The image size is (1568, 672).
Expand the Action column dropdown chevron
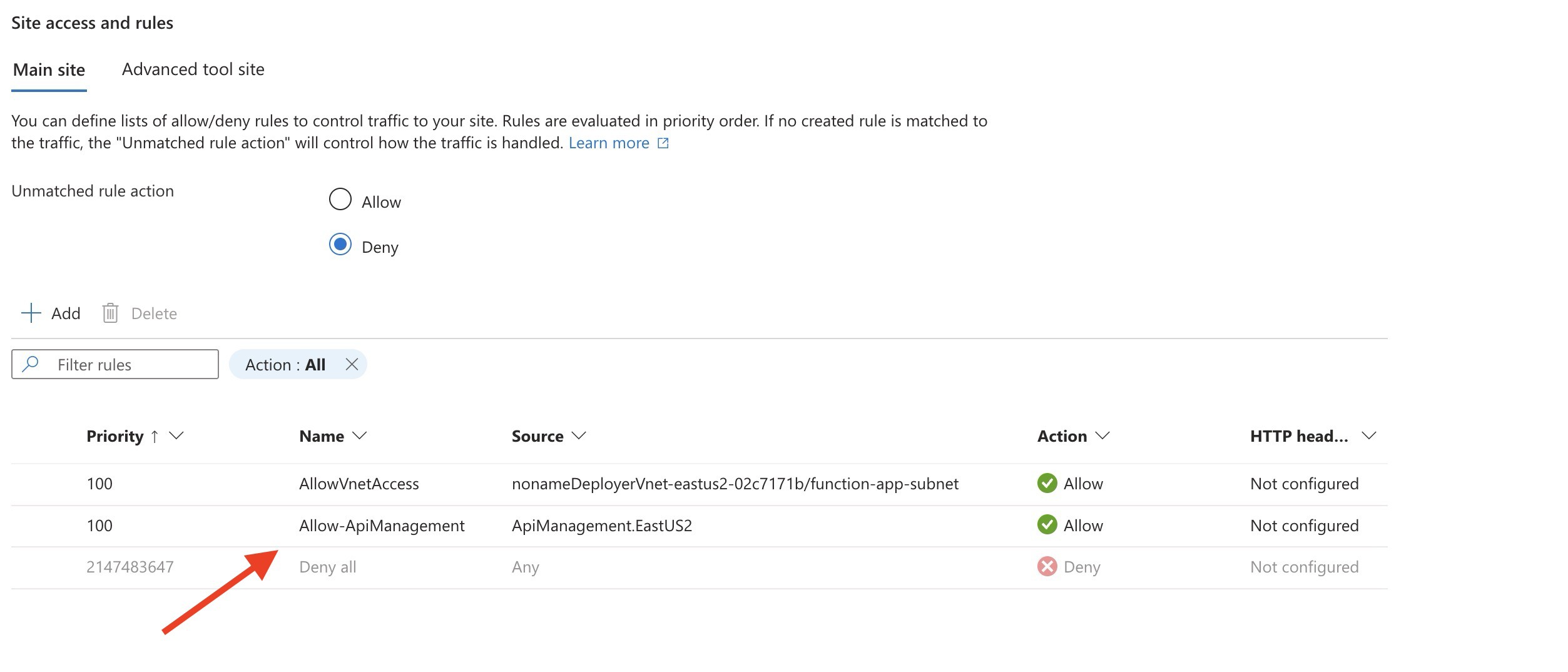point(1102,435)
